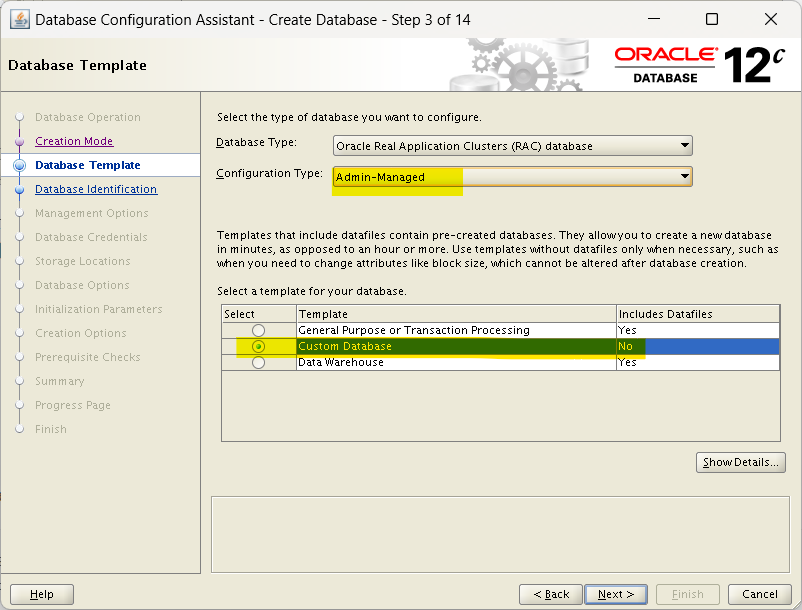Click the Finish step label in sidebar
This screenshot has width=802, height=610.
(x=51, y=430)
